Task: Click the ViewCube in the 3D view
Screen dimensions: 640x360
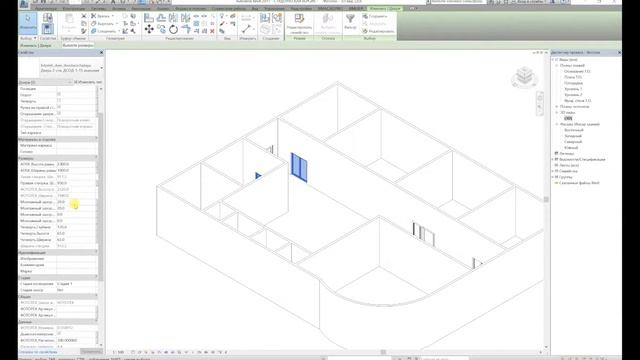Action: (525, 77)
